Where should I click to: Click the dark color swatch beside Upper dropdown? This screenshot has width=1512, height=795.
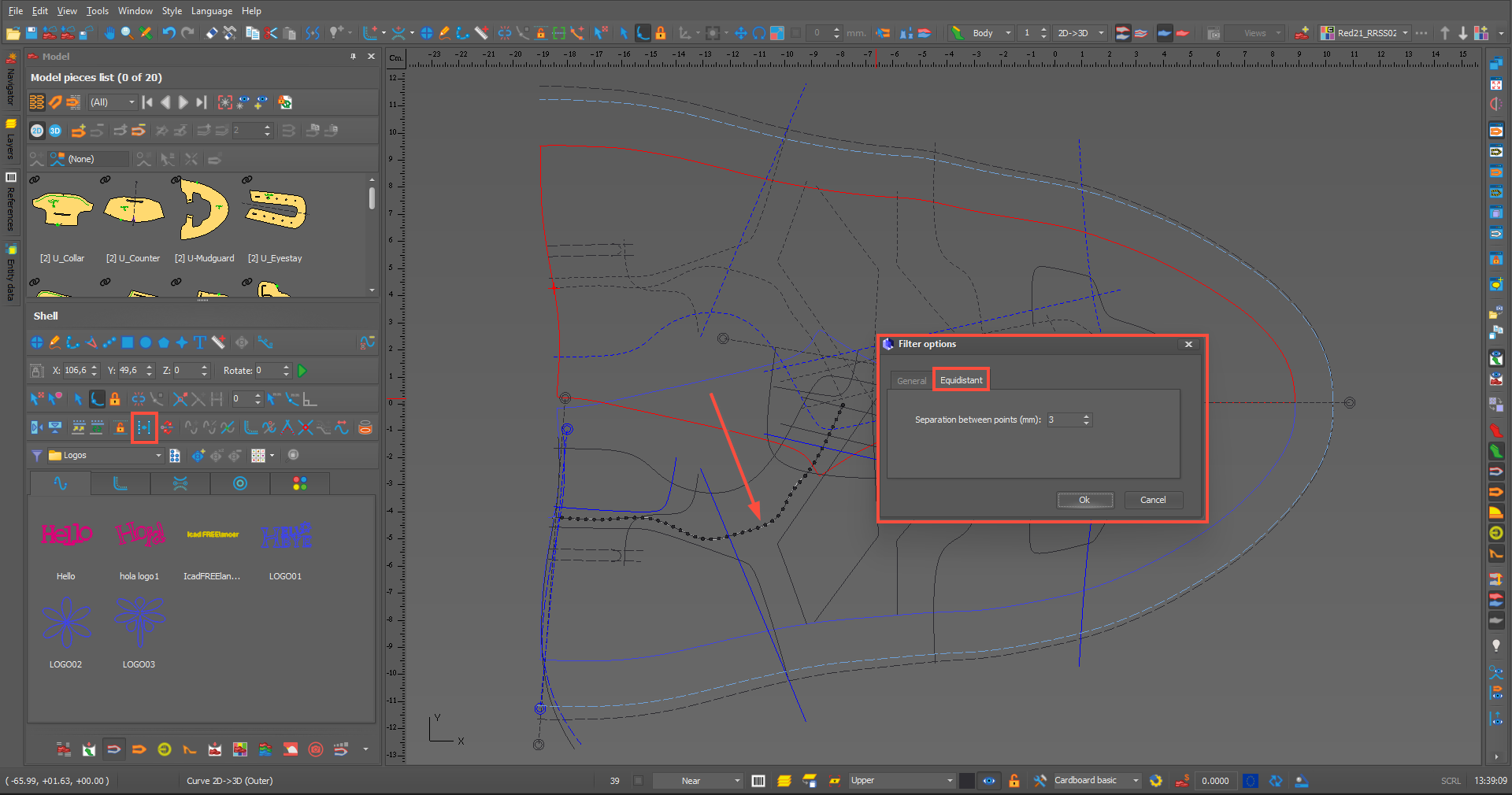(967, 781)
